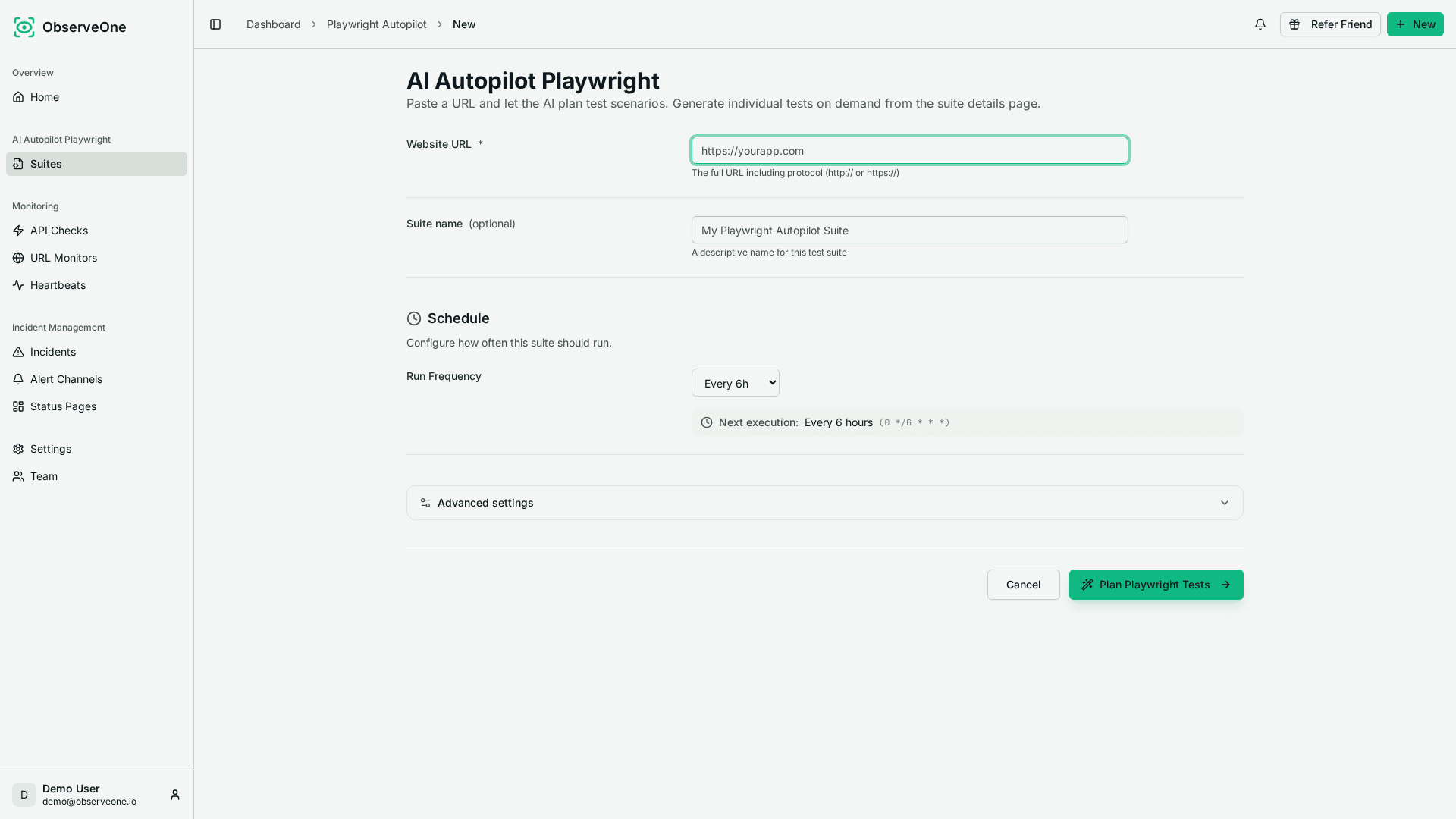The image size is (1456, 819).
Task: Open Team page
Action: 96,476
